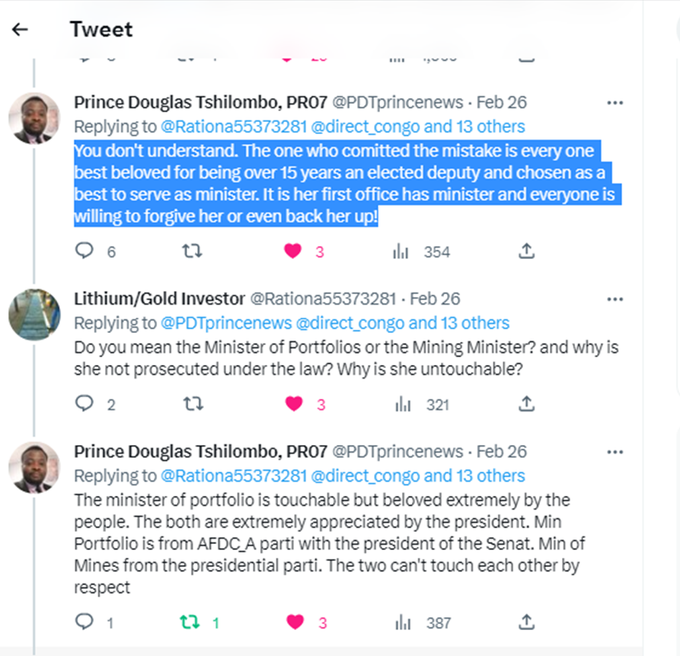View analytics showing 354 views
The width and height of the screenshot is (680, 656).
[402, 252]
